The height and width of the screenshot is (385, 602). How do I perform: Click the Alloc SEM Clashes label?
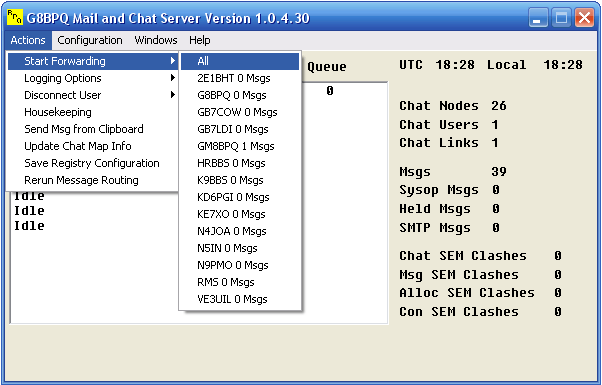pyautogui.click(x=467, y=293)
